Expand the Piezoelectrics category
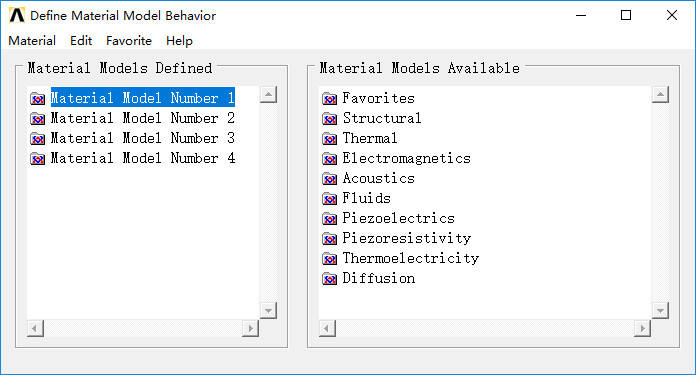696x375 pixels. (398, 218)
